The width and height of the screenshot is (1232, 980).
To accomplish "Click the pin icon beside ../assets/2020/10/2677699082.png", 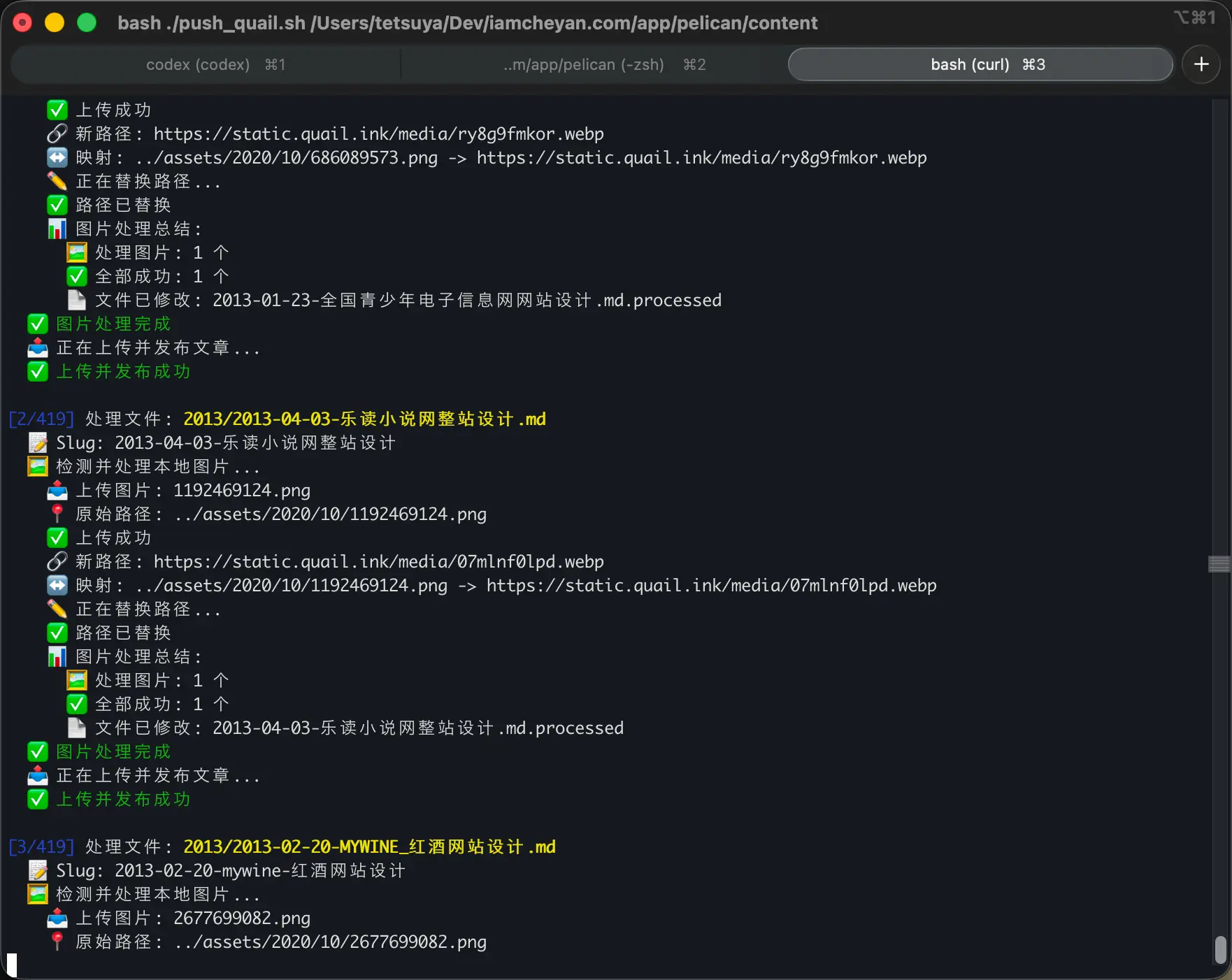I will [x=57, y=942].
